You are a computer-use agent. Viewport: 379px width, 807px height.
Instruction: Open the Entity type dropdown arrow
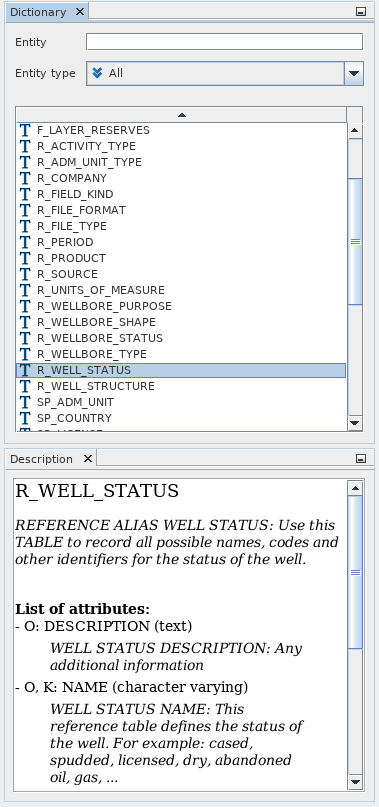(353, 73)
